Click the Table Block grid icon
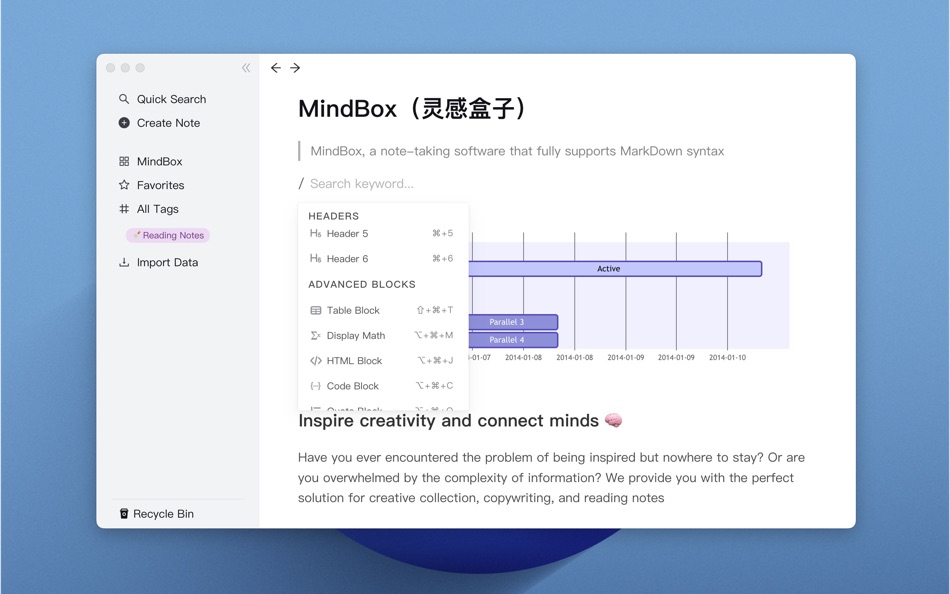The height and width of the screenshot is (594, 950). point(316,310)
